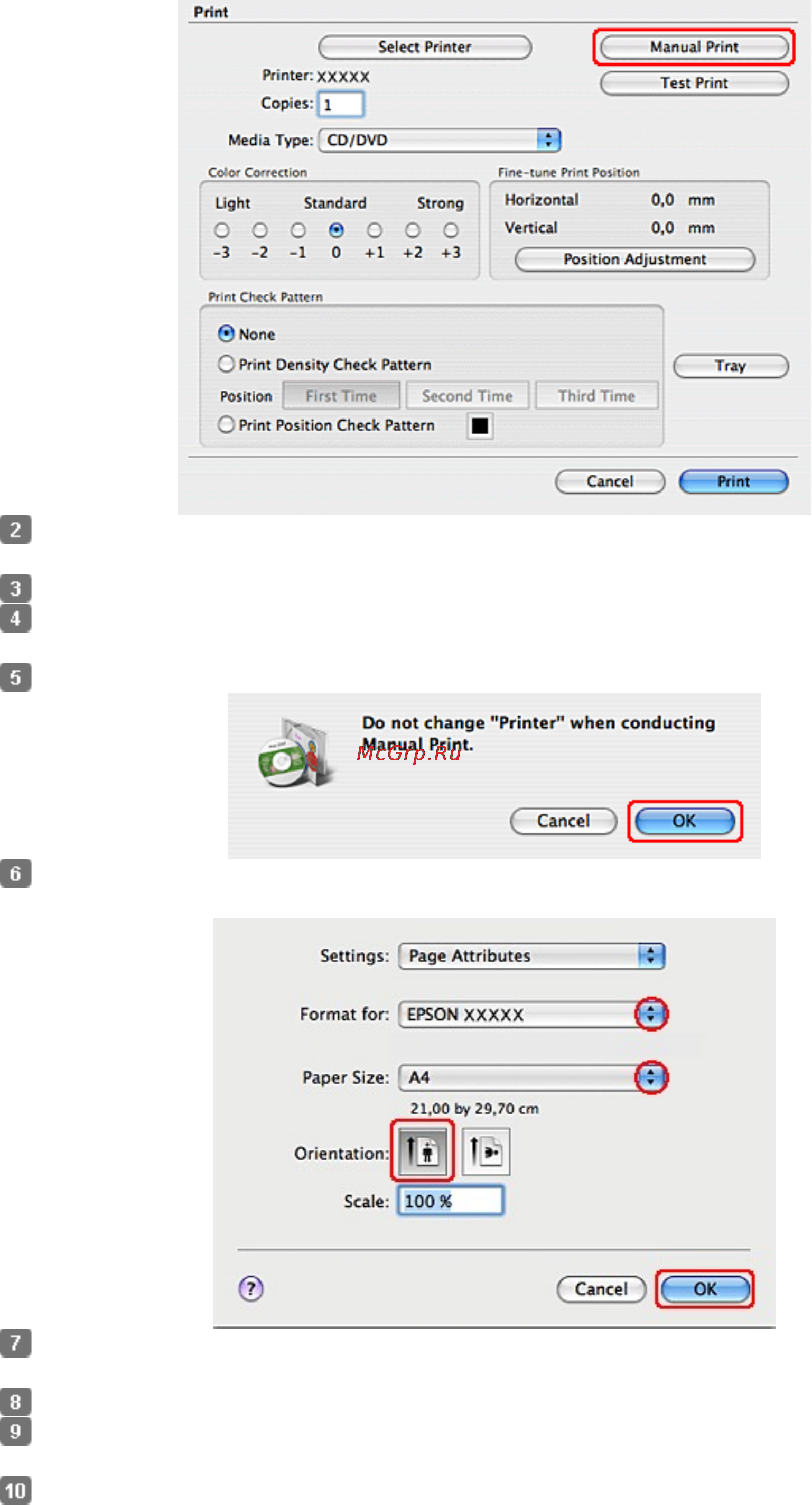Open help with question mark icon
The height and width of the screenshot is (1505, 812).
click(x=251, y=1288)
